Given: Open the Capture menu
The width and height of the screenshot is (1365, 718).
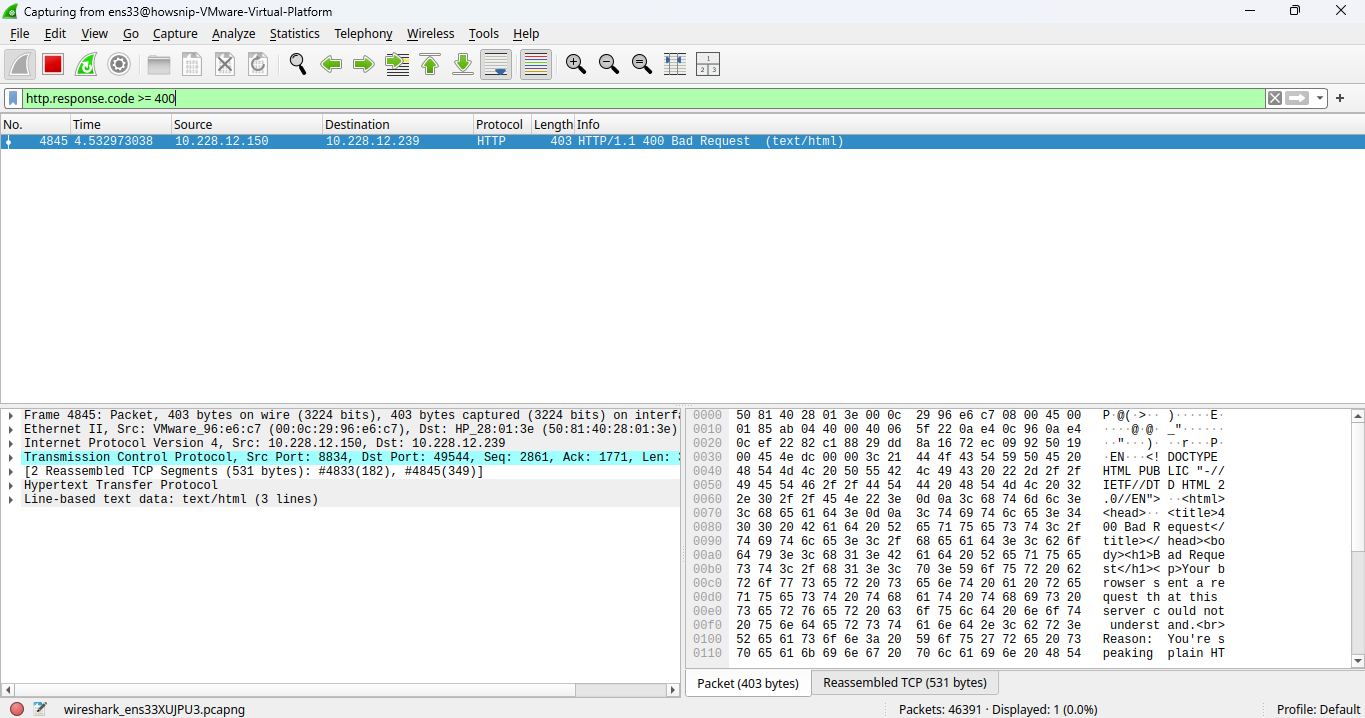Looking at the screenshot, I should [x=175, y=33].
